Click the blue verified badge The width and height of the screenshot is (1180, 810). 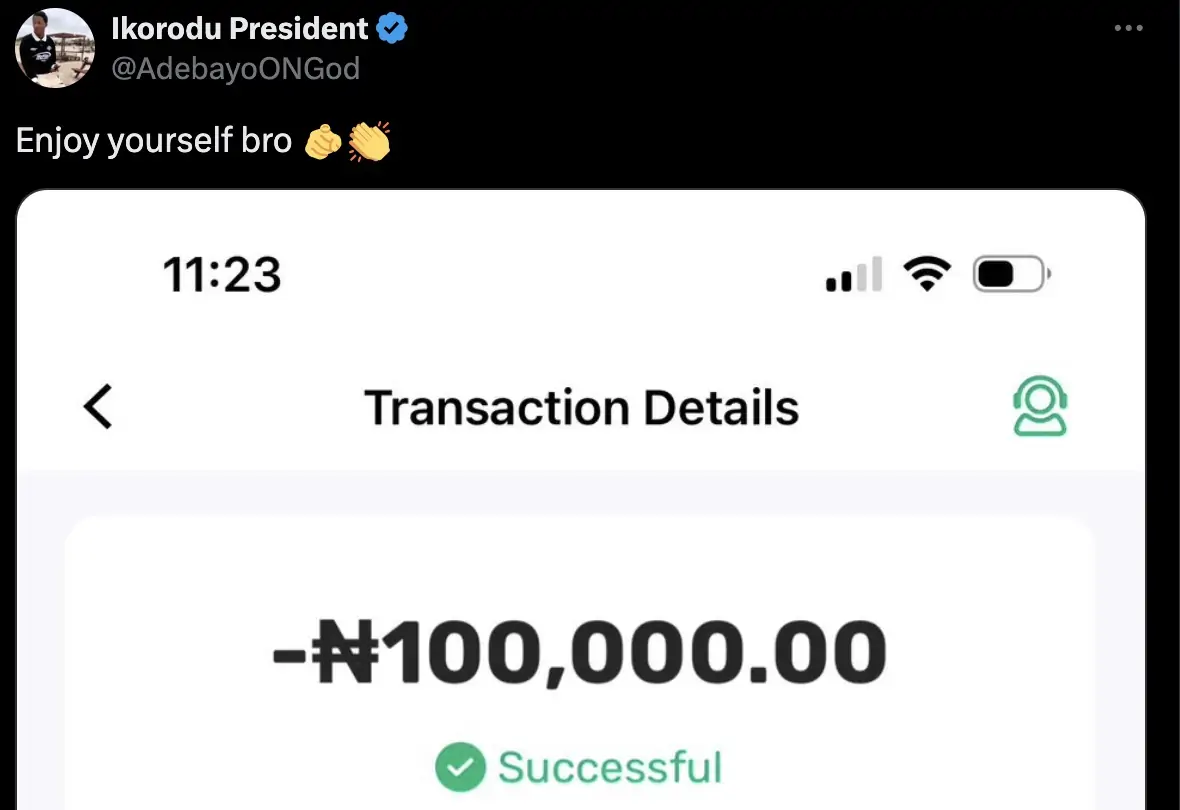tap(392, 30)
